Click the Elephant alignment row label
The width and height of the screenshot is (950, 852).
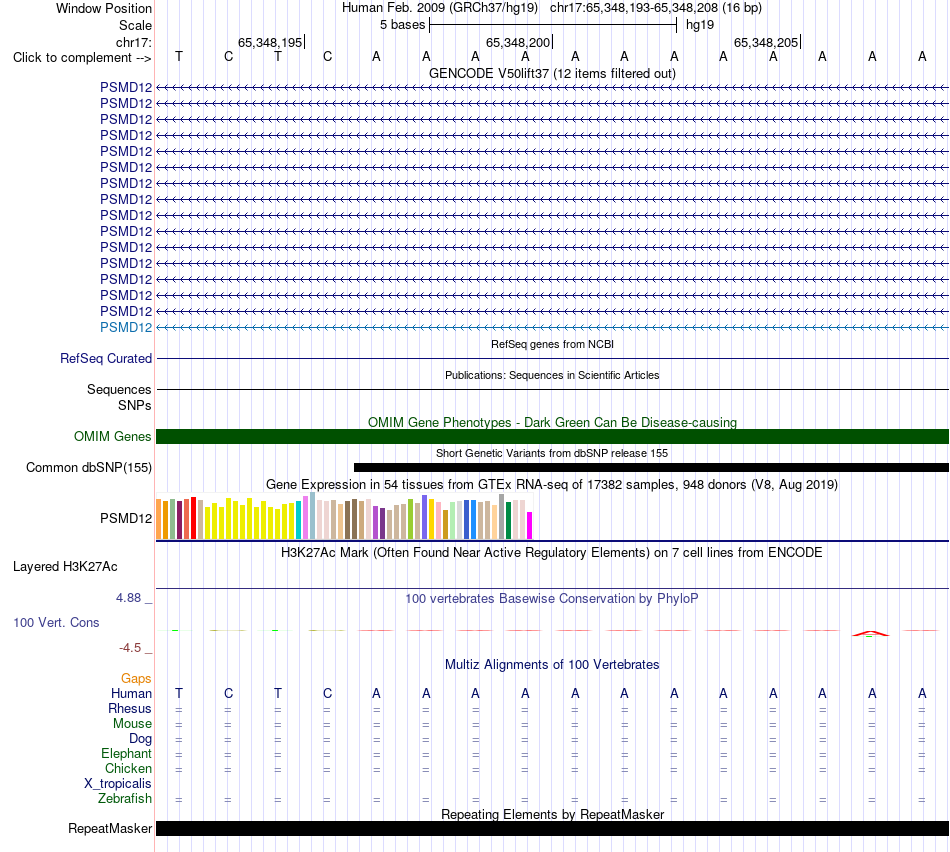click(x=126, y=753)
